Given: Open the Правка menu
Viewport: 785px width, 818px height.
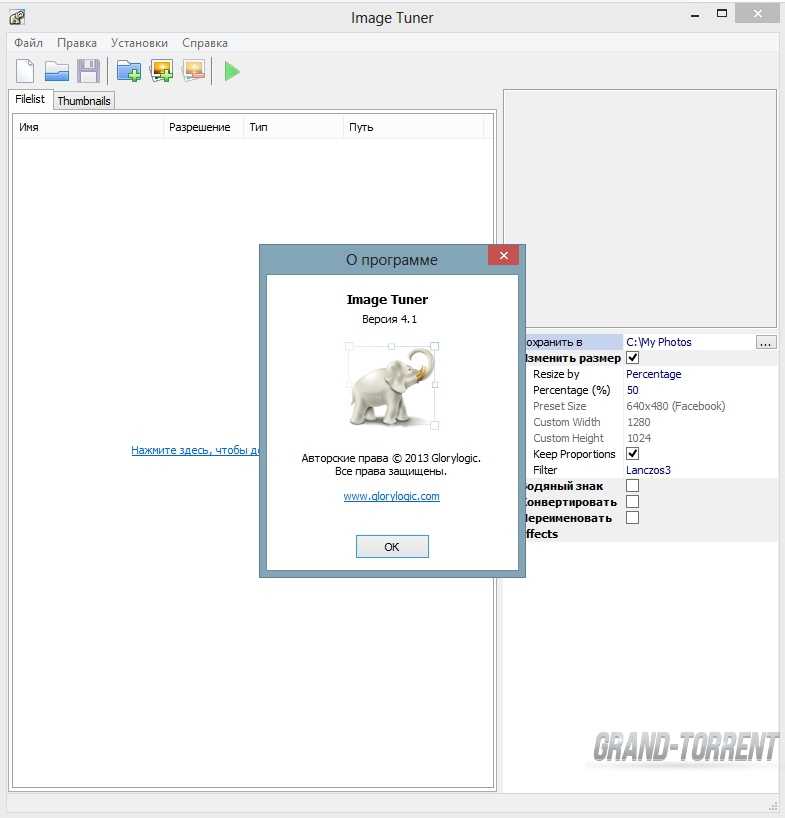Looking at the screenshot, I should tap(77, 43).
